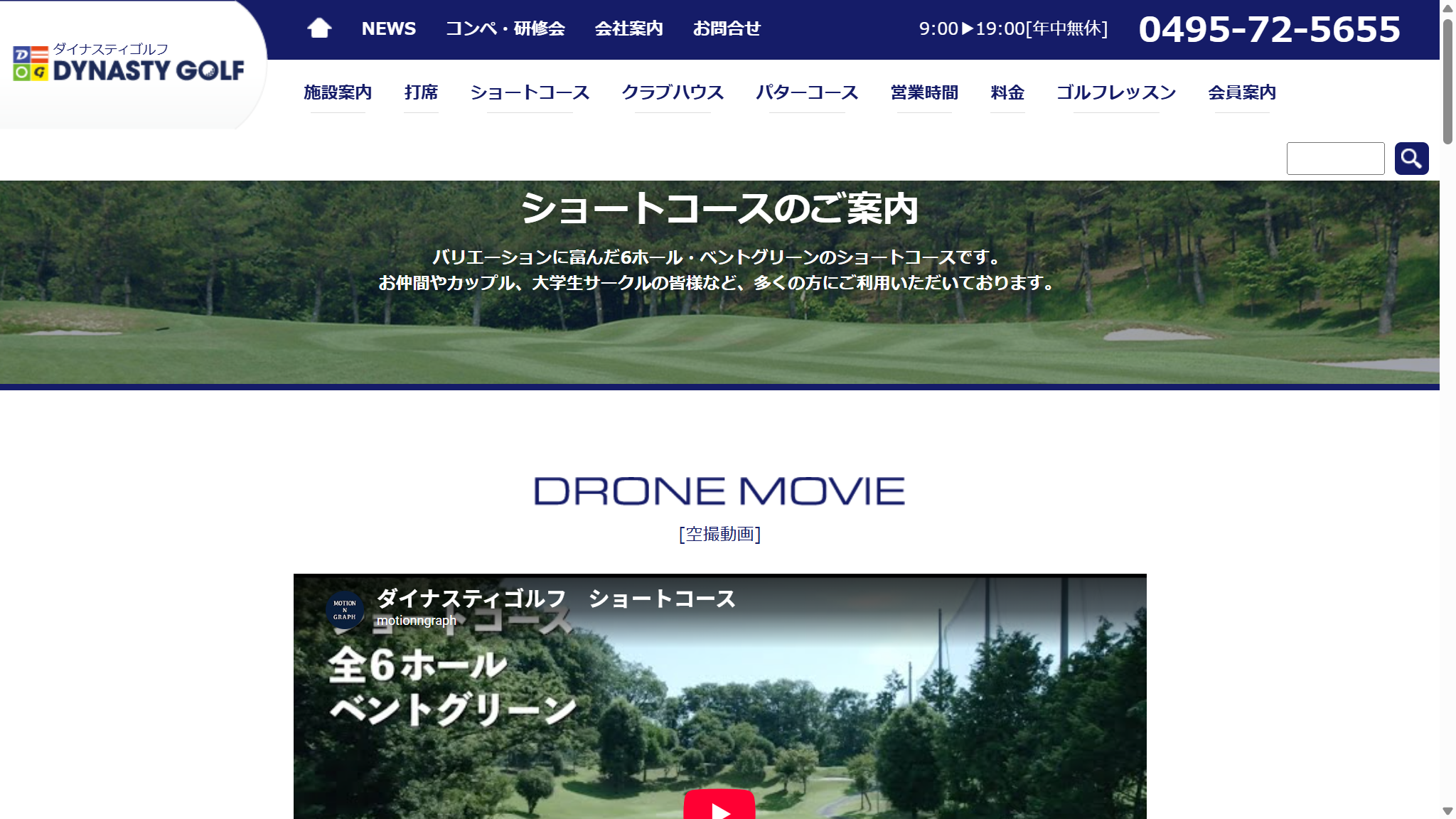
Task: Click the page scrollbar down arrow
Action: pyautogui.click(x=1447, y=811)
